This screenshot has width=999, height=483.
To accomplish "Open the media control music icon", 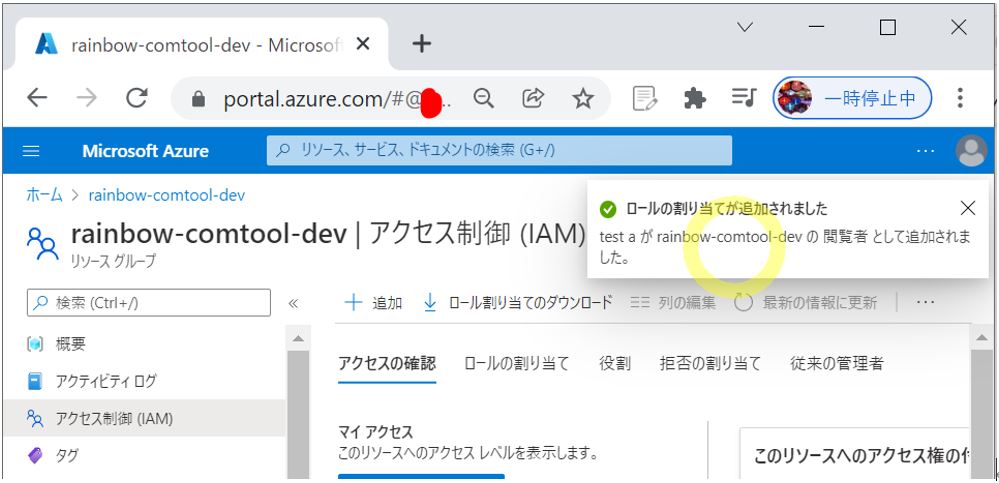I will [x=743, y=97].
